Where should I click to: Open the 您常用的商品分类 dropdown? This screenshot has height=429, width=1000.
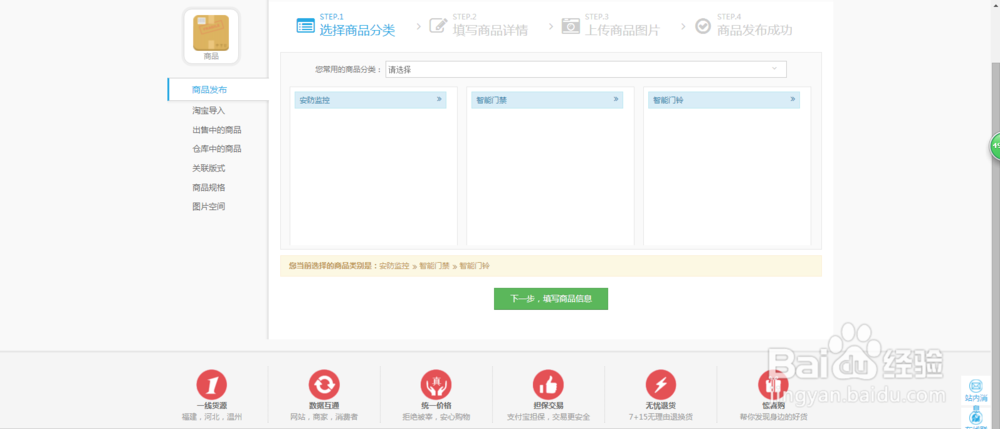(585, 69)
